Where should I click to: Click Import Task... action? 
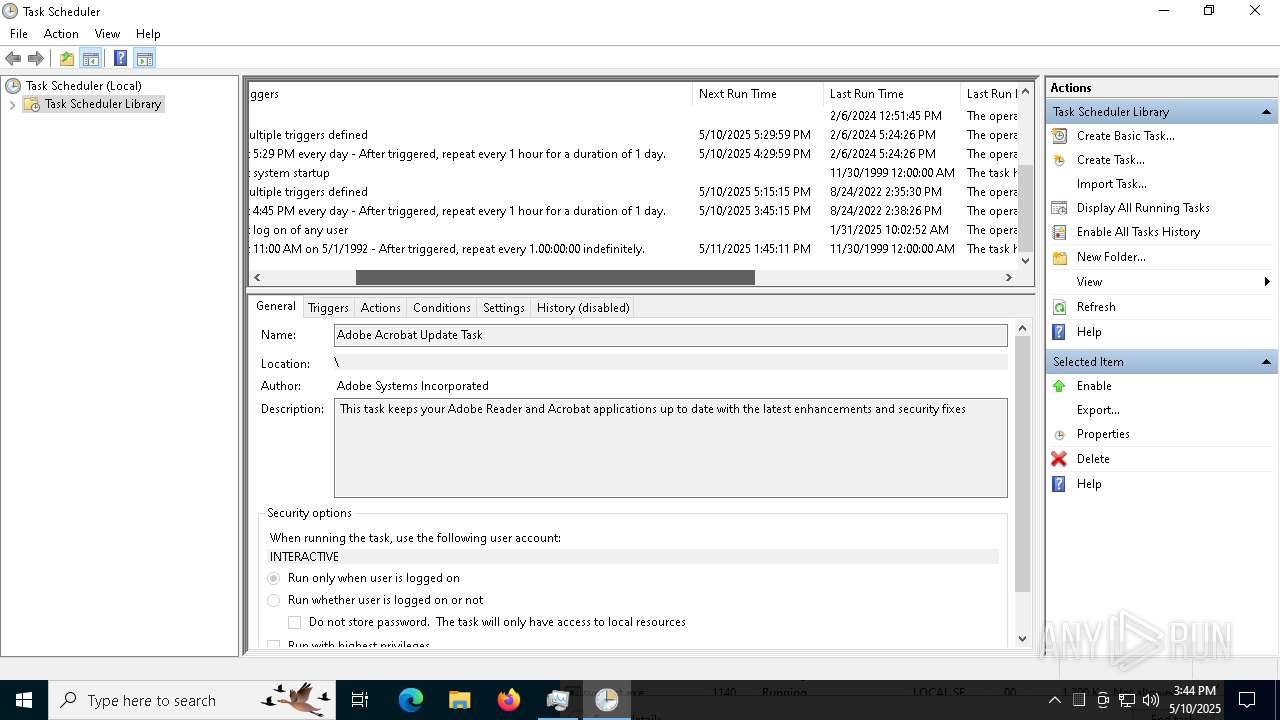[x=1111, y=184]
